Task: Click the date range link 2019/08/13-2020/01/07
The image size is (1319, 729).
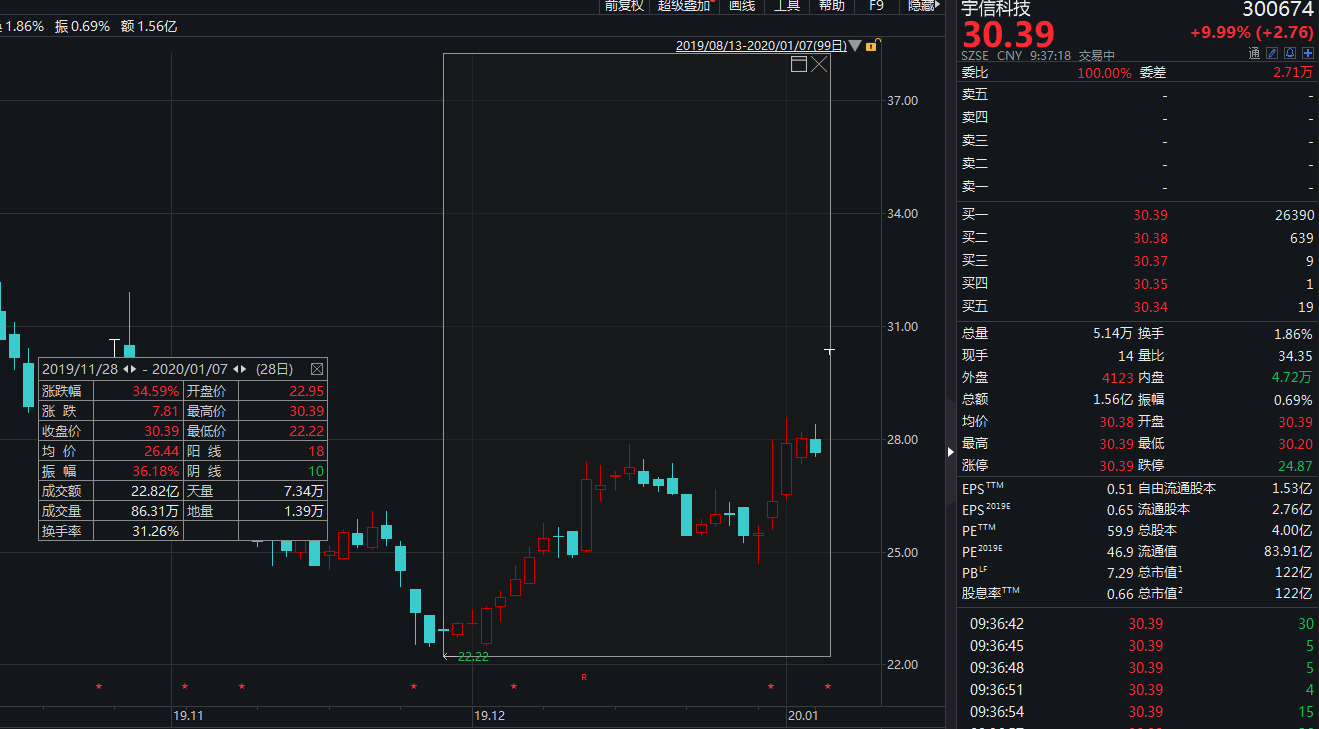Action: [761, 46]
